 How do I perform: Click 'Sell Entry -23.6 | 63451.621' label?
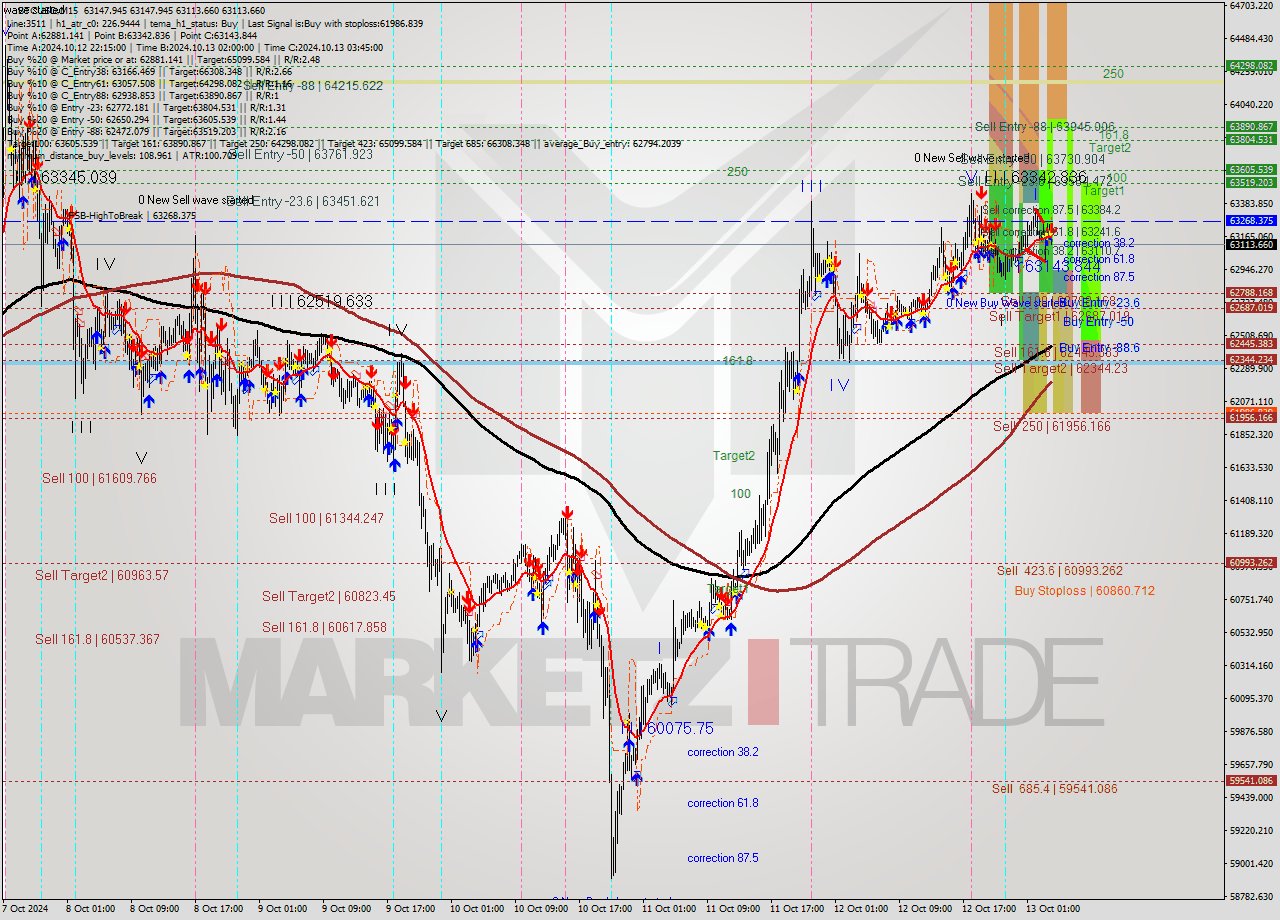click(x=303, y=201)
